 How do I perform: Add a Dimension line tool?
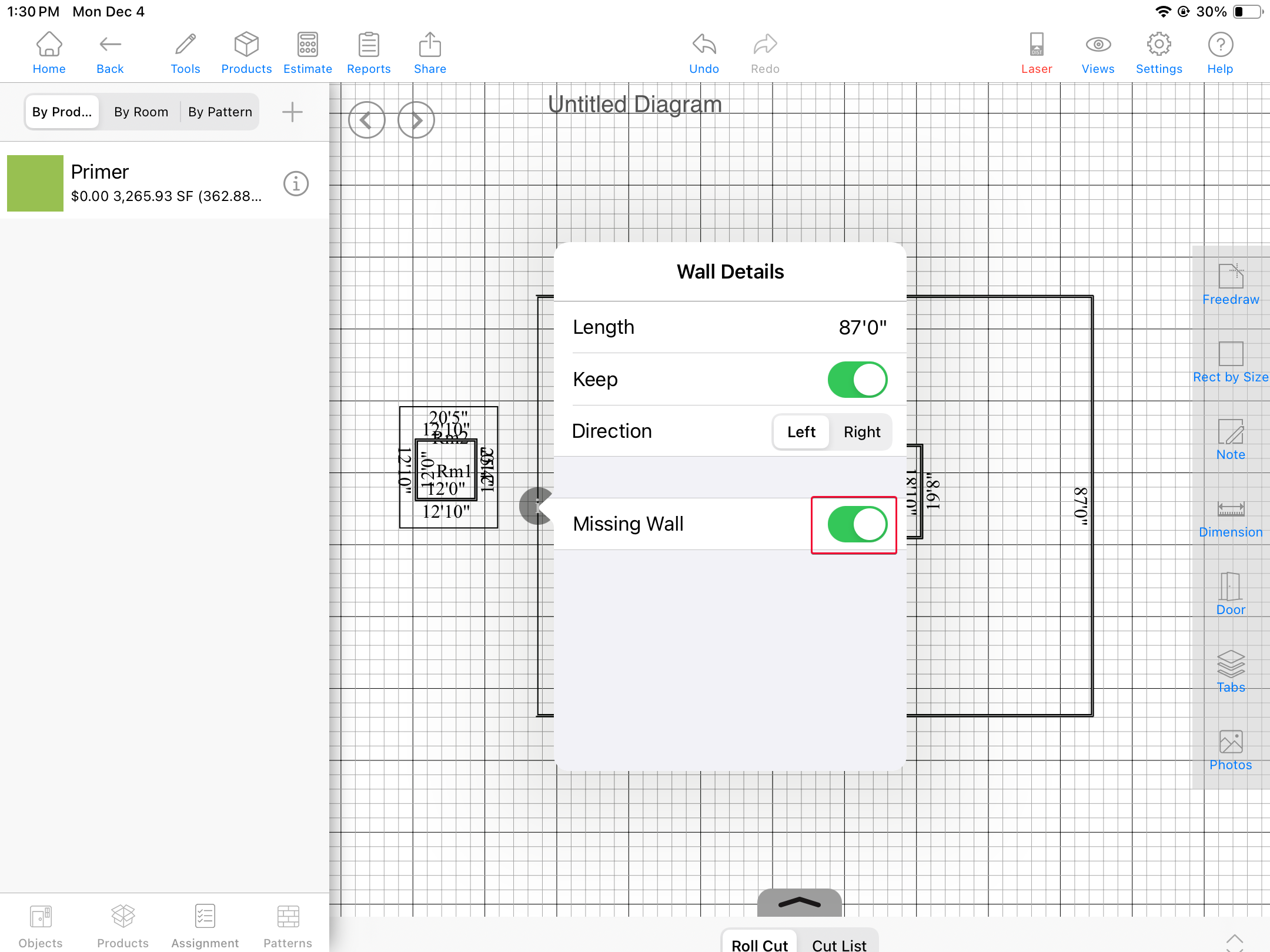(x=1230, y=517)
